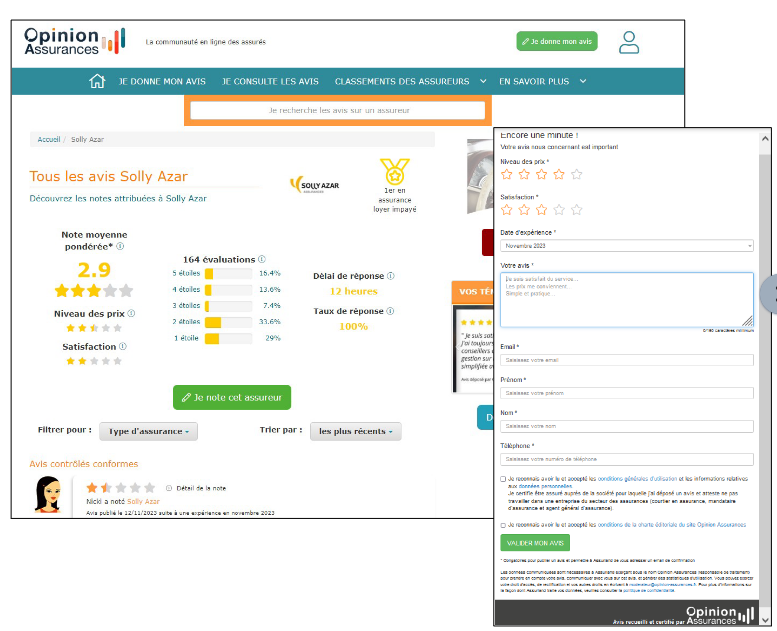Click the Solly Azar company logo
This screenshot has width=777, height=631.
pyautogui.click(x=315, y=185)
